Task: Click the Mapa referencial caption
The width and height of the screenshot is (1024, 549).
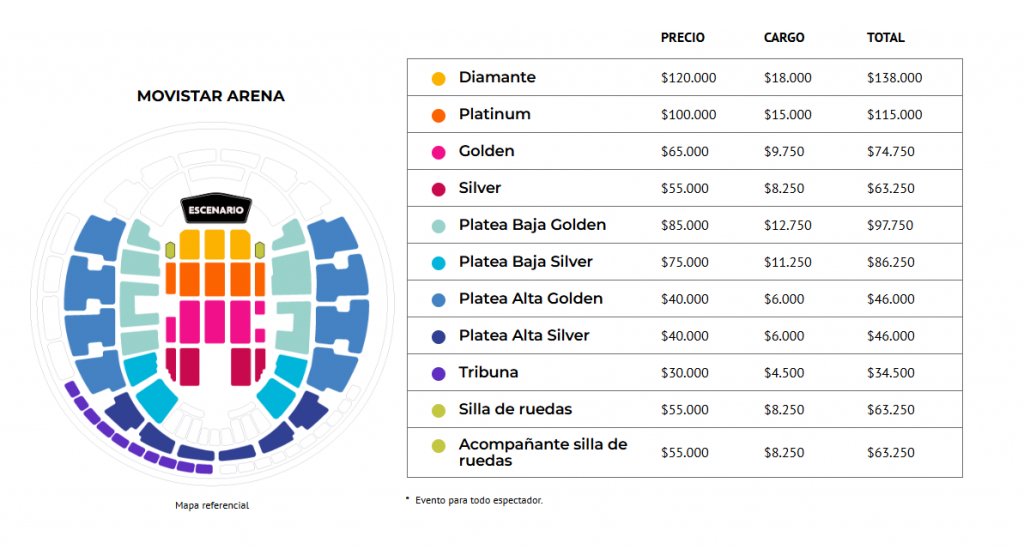Action: tap(212, 505)
